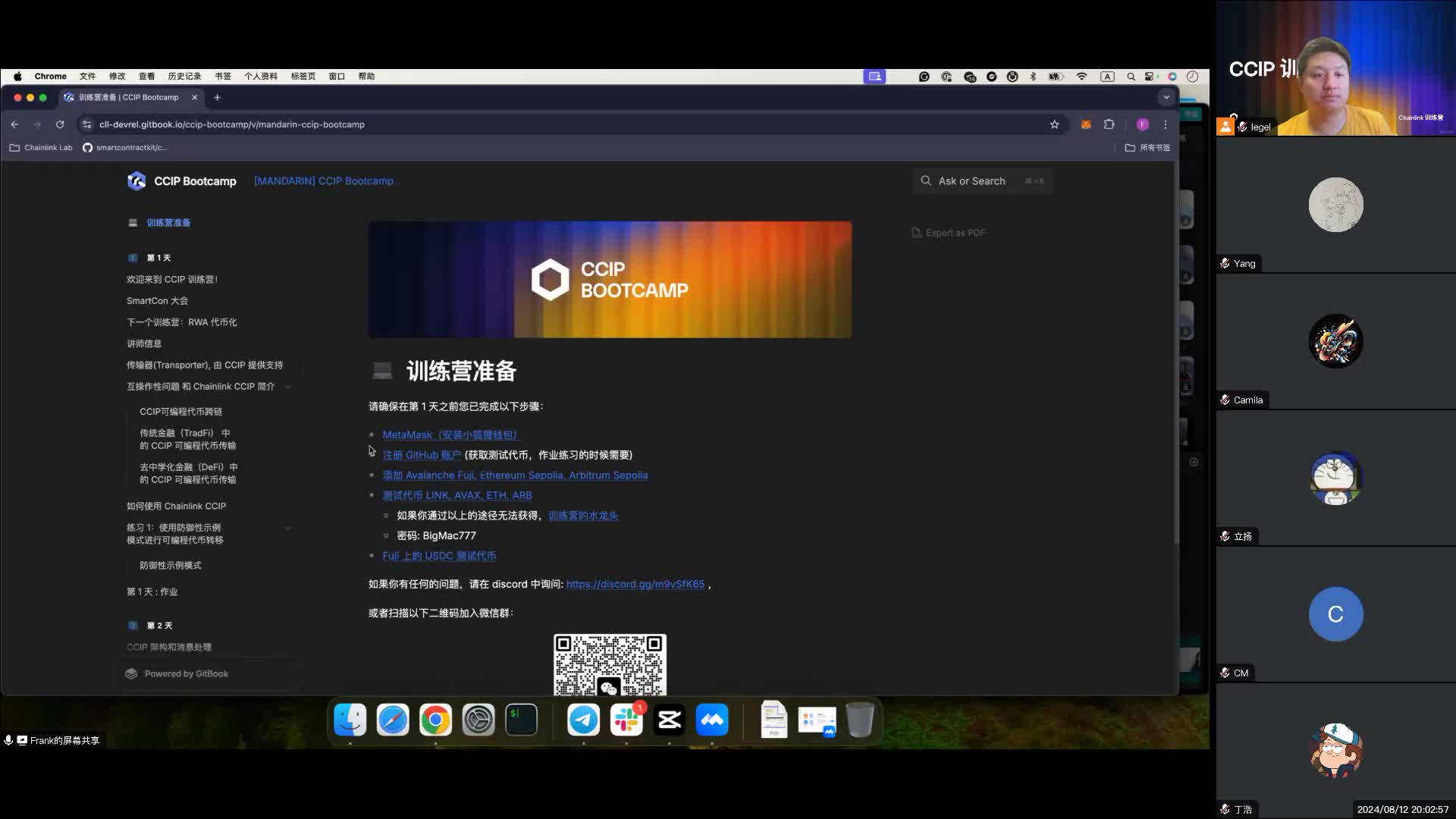
Task: Open 讲师信息 sidebar page
Action: click(144, 344)
